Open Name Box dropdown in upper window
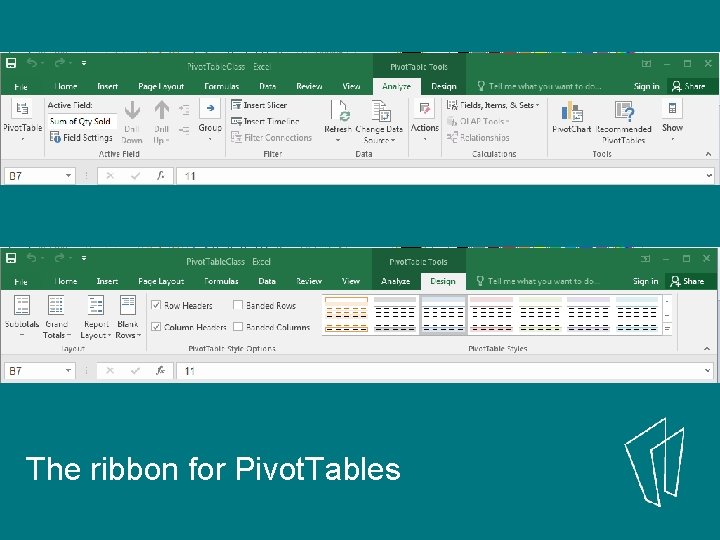Screen dimensions: 720x540 pyautogui.click(x=68, y=176)
